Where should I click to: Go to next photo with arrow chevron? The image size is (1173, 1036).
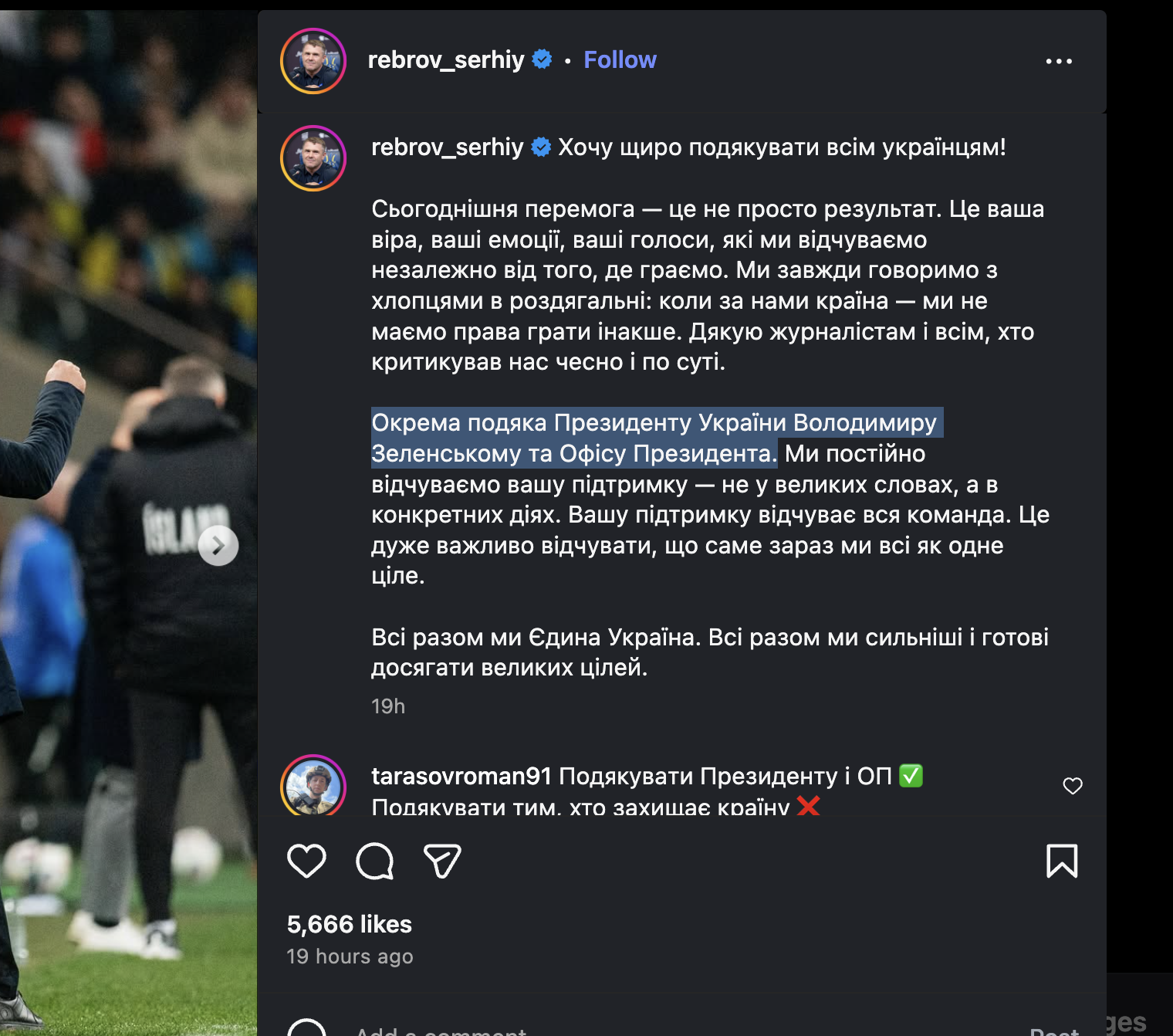[218, 546]
